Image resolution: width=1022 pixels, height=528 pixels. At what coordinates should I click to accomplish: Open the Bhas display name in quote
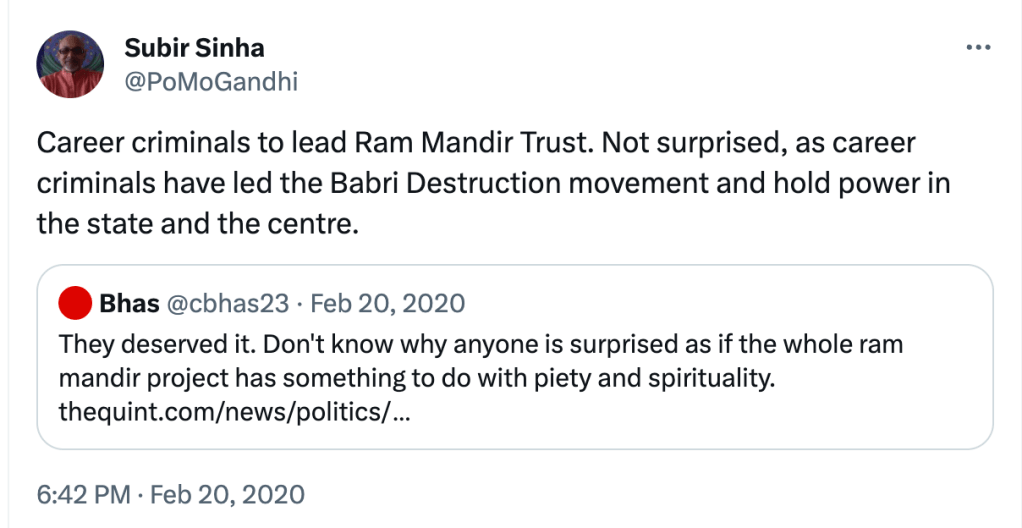coord(130,302)
